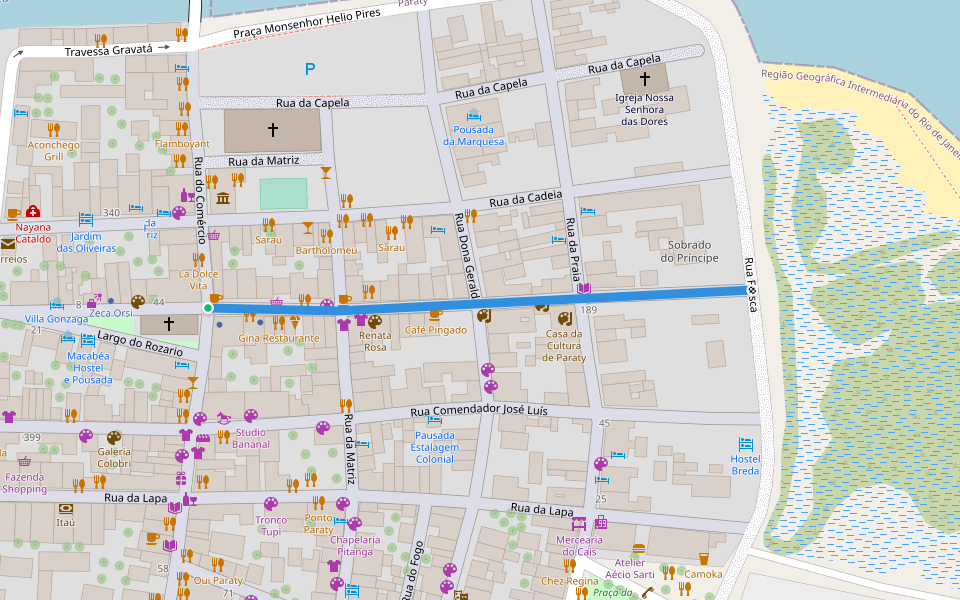960x600 pixels.
Task: Click the Casa da Cultura de Paraty label
Action: [565, 346]
